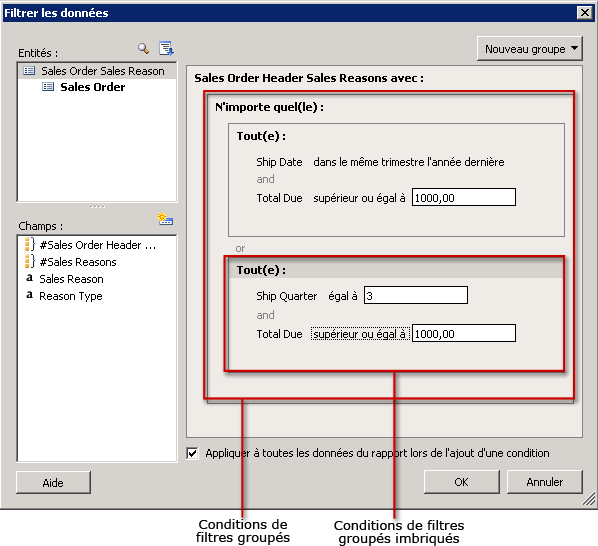The height and width of the screenshot is (546, 598).
Task: Open the Nouveau groupe dropdown
Action: [x=529, y=49]
